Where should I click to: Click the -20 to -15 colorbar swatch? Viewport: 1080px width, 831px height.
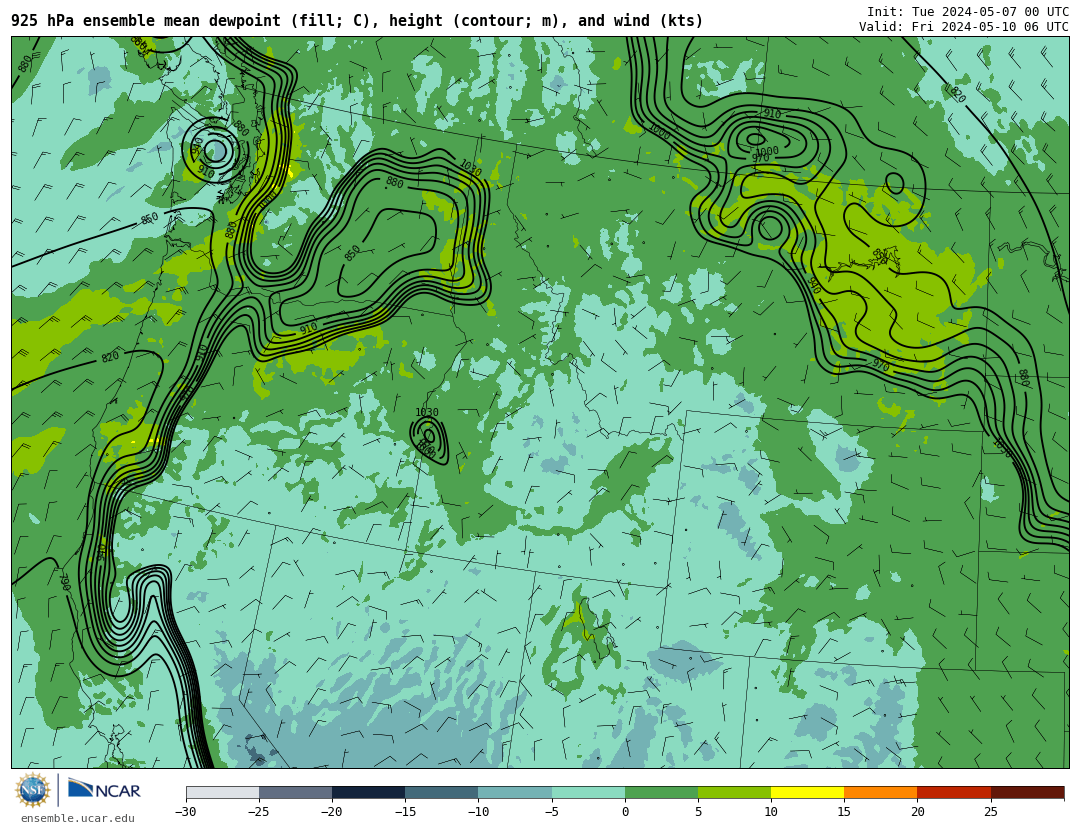(x=368, y=792)
